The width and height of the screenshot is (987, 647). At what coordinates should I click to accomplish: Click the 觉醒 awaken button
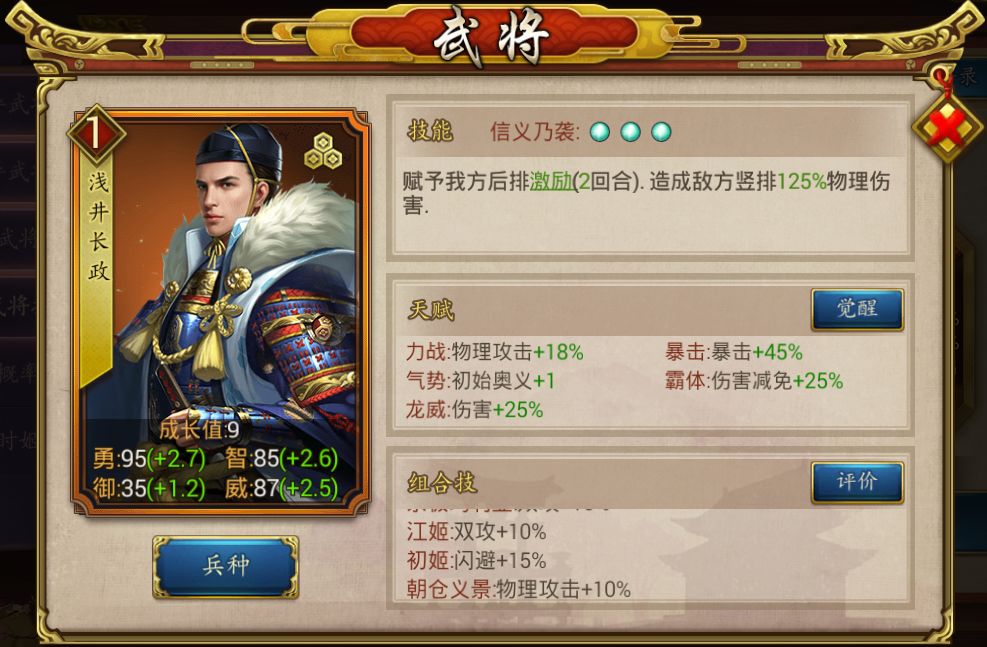[x=857, y=309]
